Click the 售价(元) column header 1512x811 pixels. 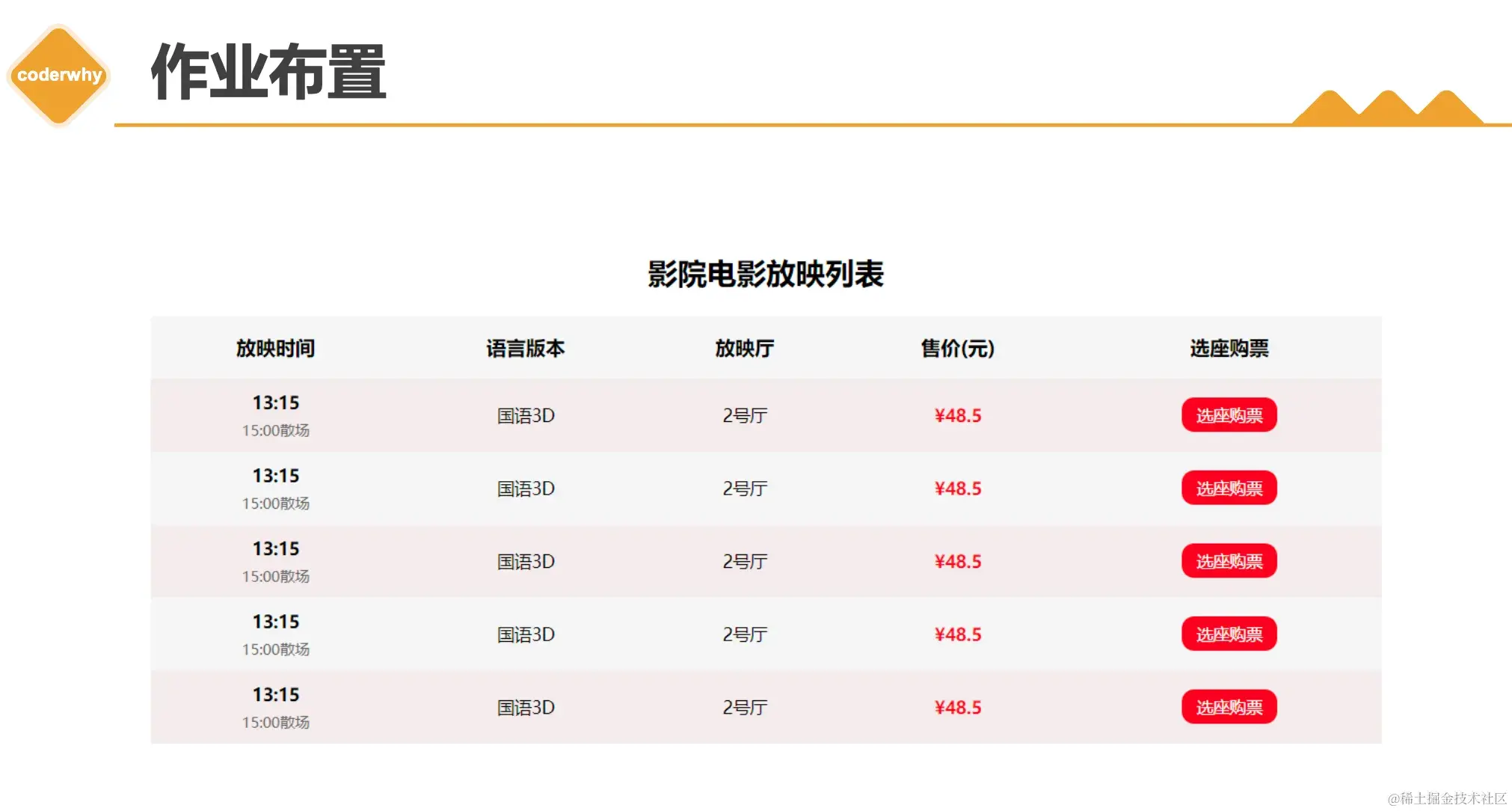pos(957,348)
